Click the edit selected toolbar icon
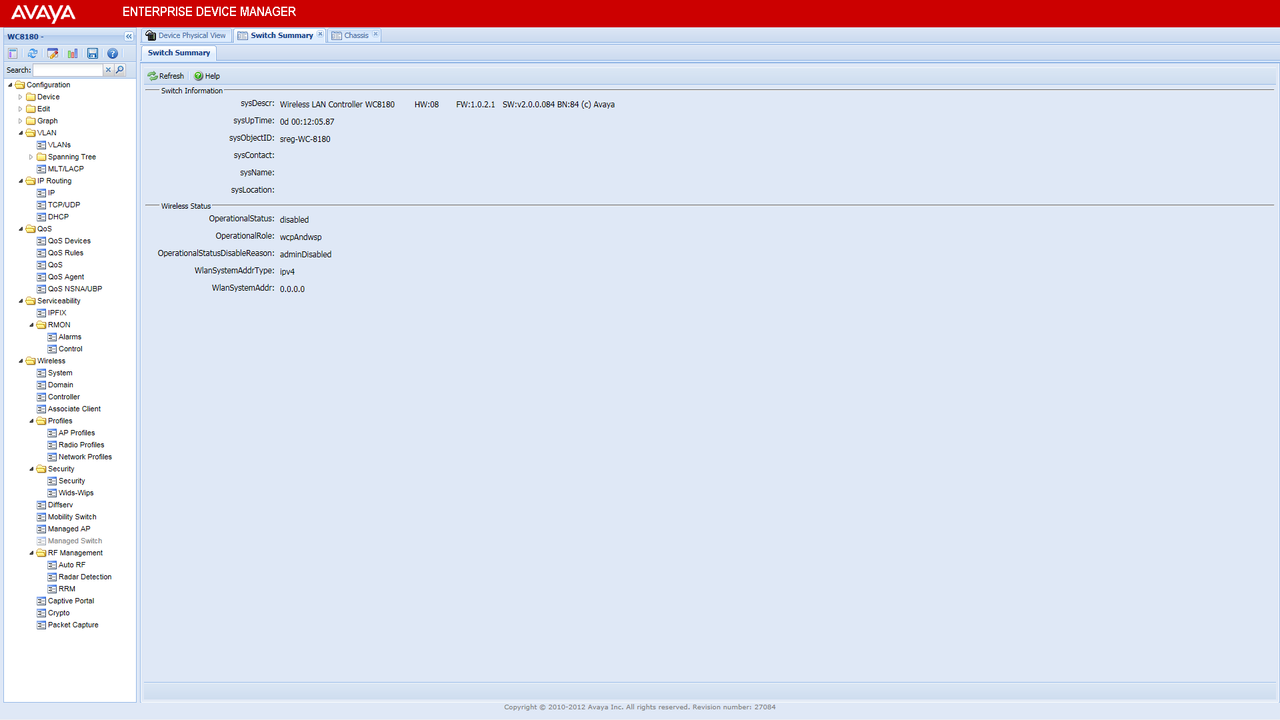This screenshot has width=1280, height=720. [53, 53]
